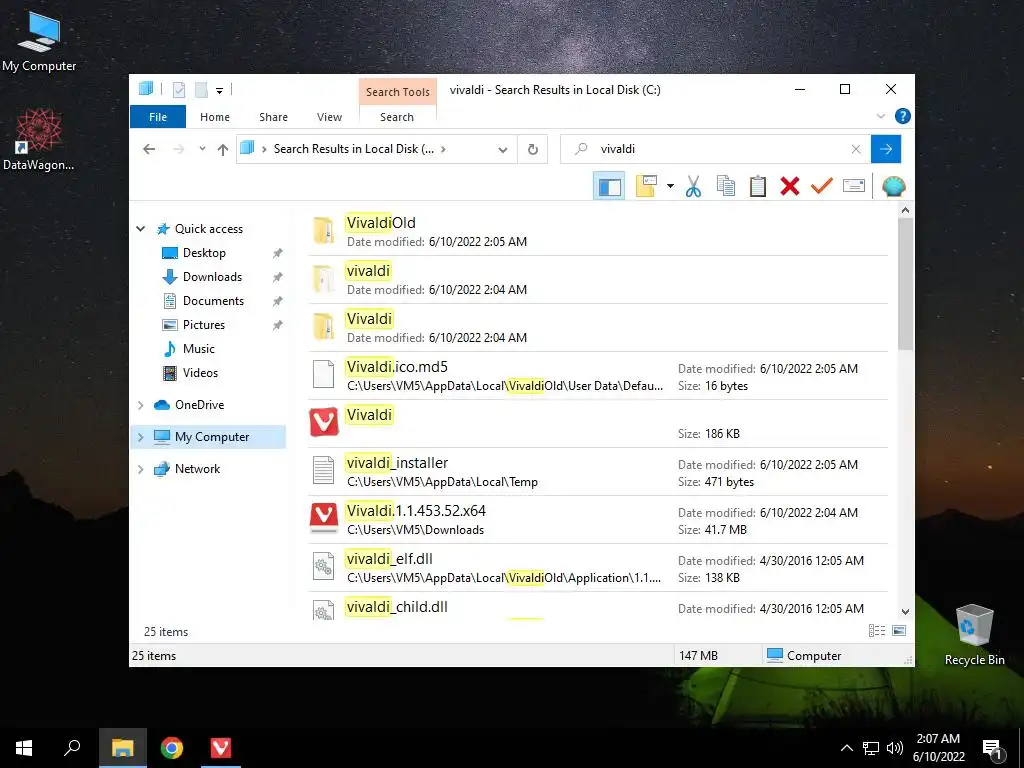Select Network in the navigation pane
The height and width of the screenshot is (768, 1024).
(x=197, y=469)
